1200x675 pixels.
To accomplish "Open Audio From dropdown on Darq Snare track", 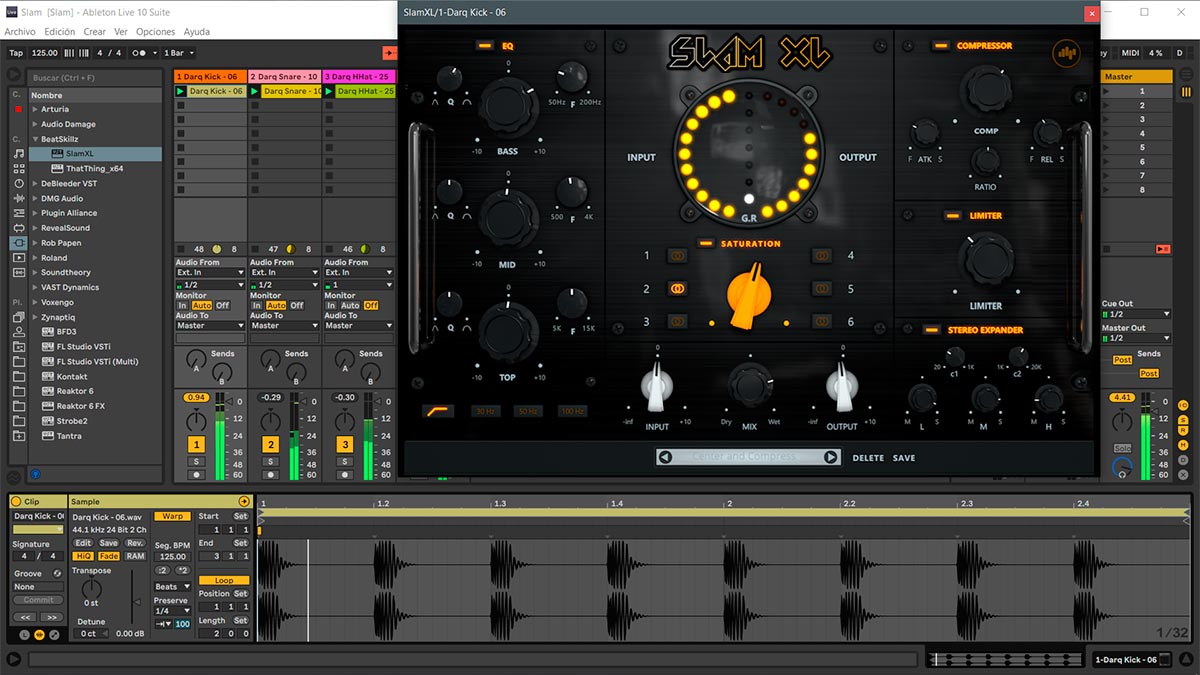I will [284, 272].
